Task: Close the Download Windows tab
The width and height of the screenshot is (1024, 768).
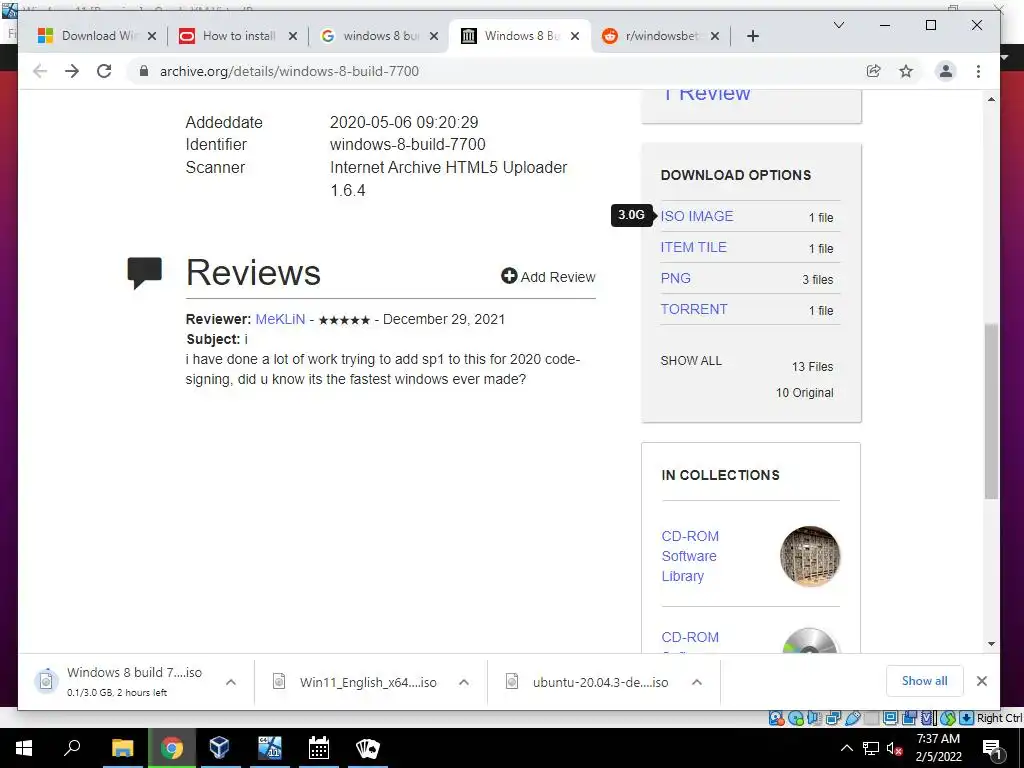Action: click(x=152, y=36)
